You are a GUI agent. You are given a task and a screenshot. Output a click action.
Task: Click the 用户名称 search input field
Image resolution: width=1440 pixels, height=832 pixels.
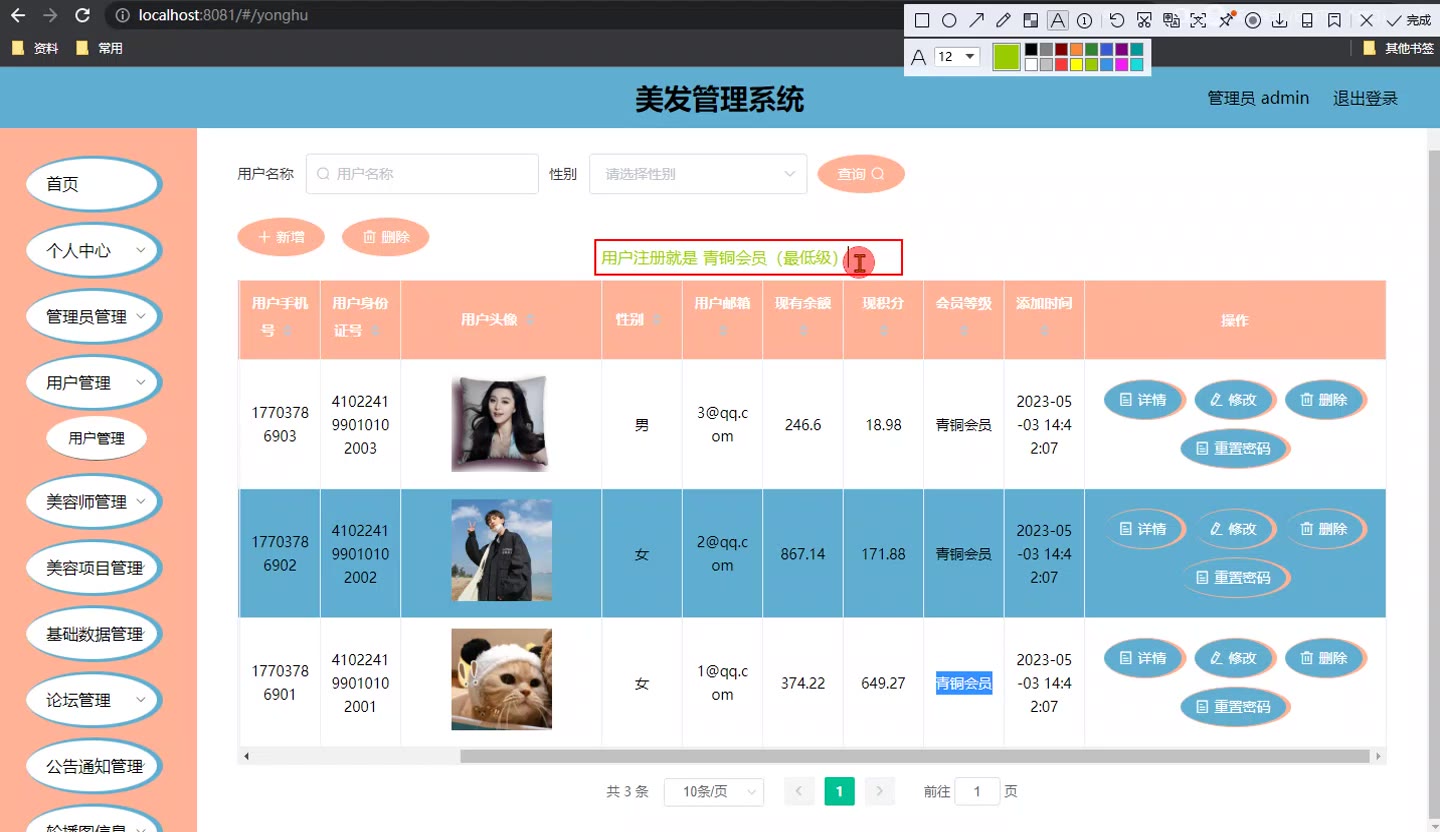point(422,174)
